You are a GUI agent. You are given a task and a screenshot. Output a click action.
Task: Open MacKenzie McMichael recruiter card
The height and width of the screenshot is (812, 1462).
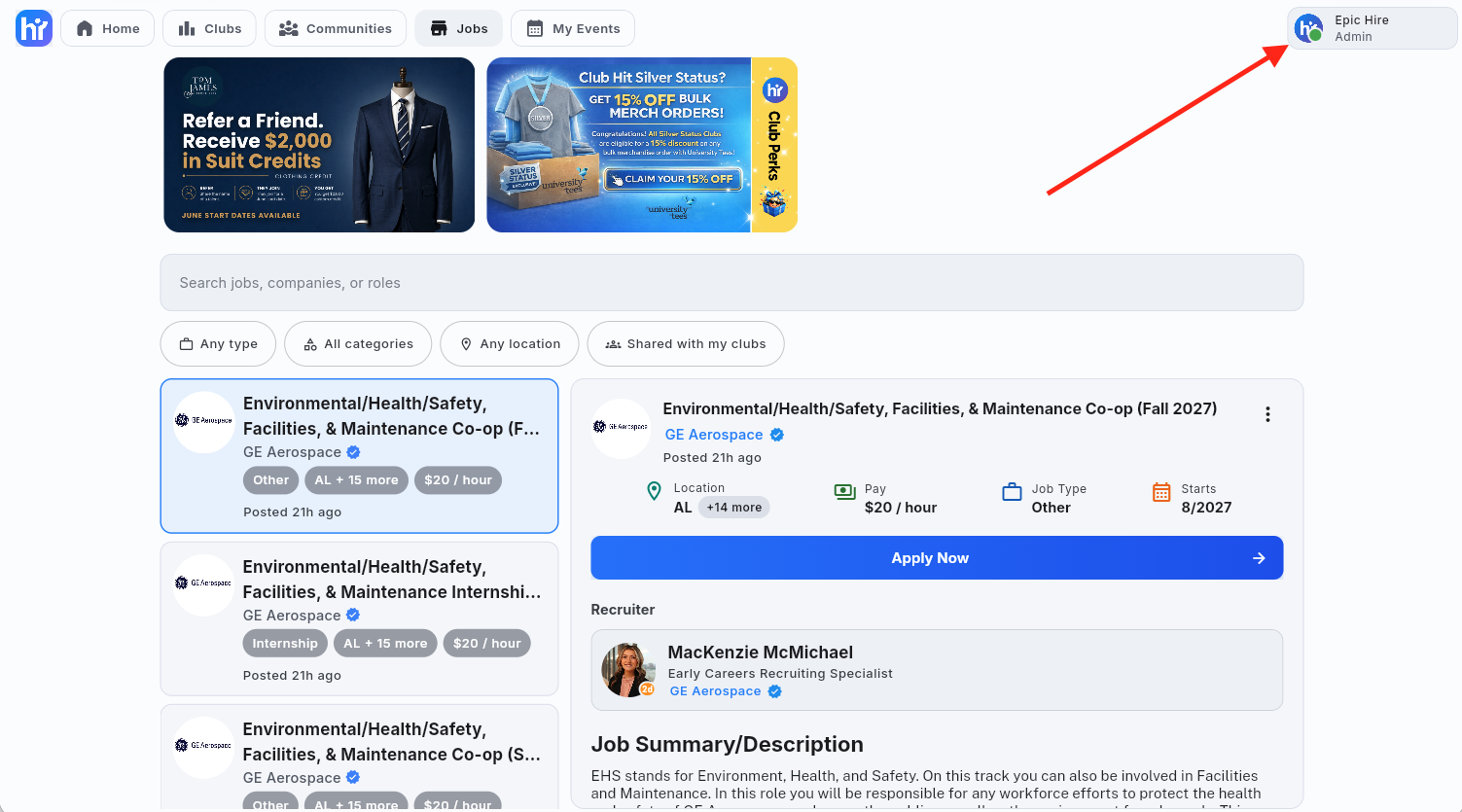(x=937, y=670)
